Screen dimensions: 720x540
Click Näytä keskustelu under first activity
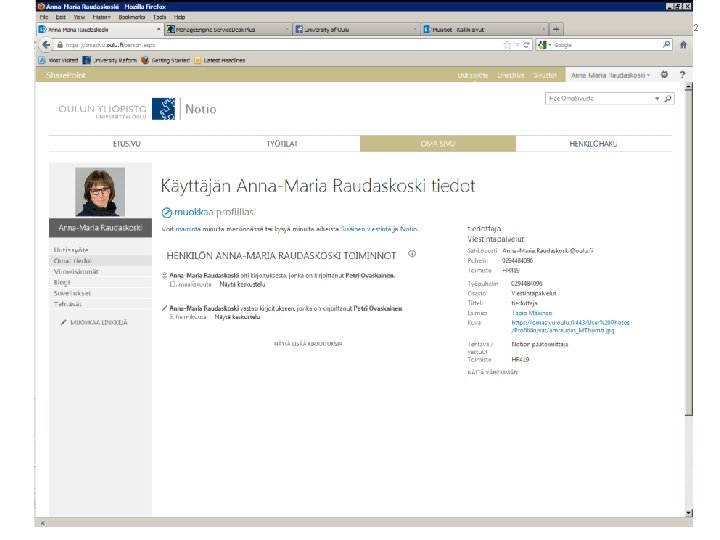[x=242, y=284]
